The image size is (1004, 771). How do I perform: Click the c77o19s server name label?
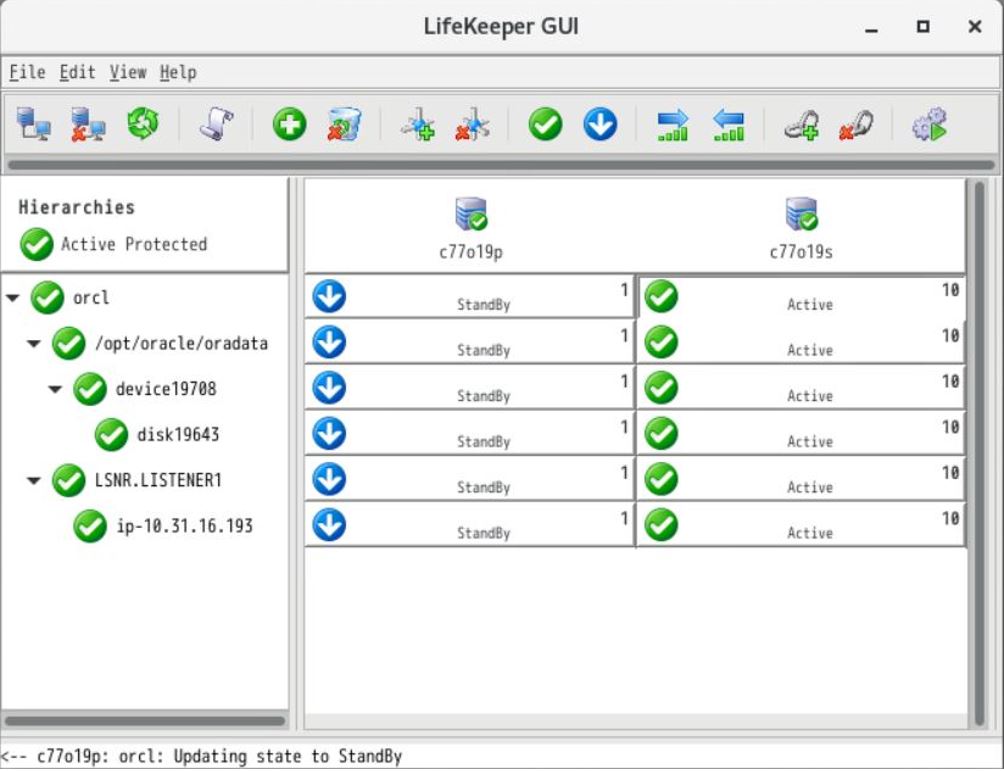click(801, 252)
